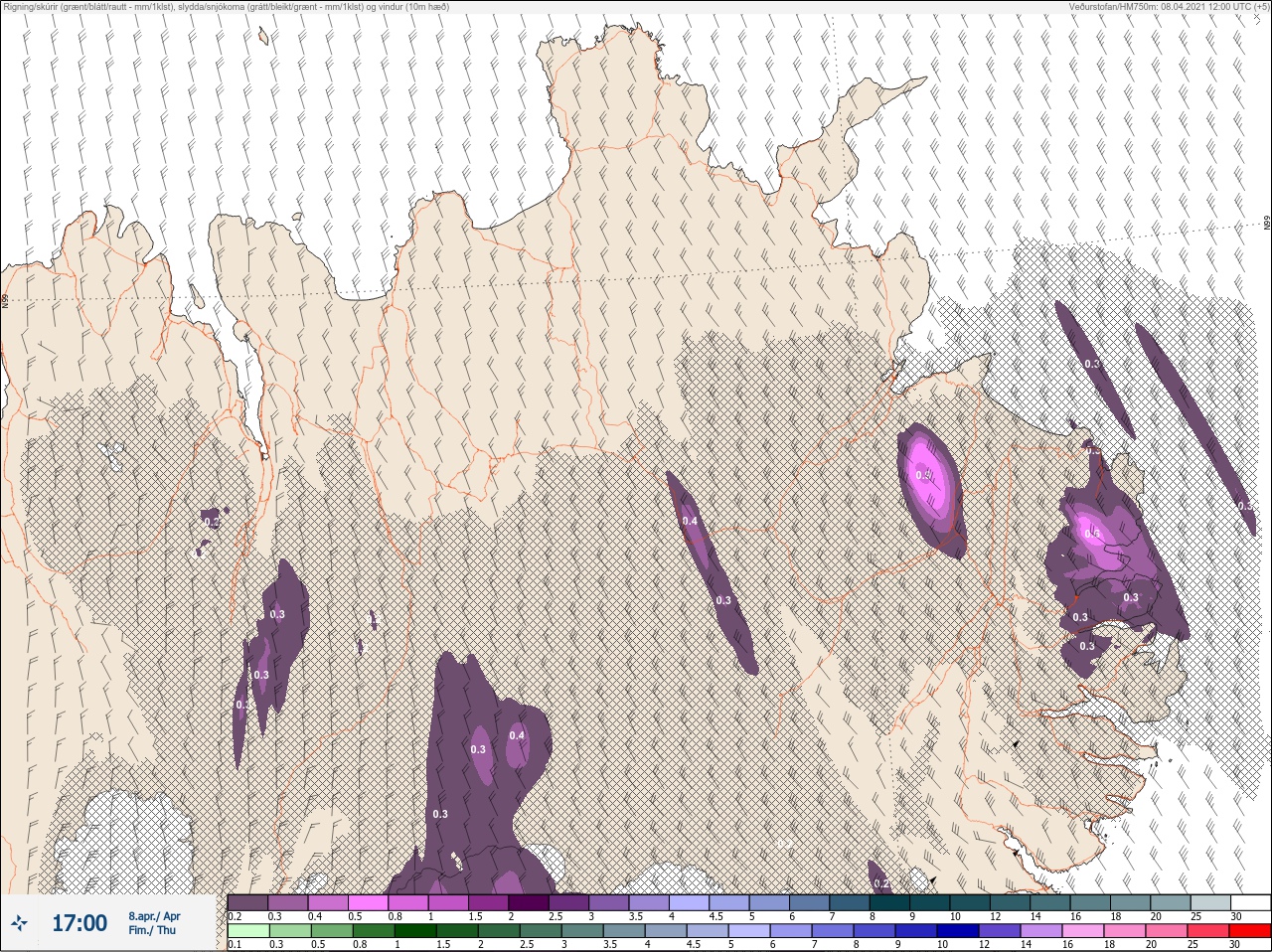This screenshot has height=952, width=1272.
Task: Select light gray top-row swatch starting at 25
Action: point(1210,902)
